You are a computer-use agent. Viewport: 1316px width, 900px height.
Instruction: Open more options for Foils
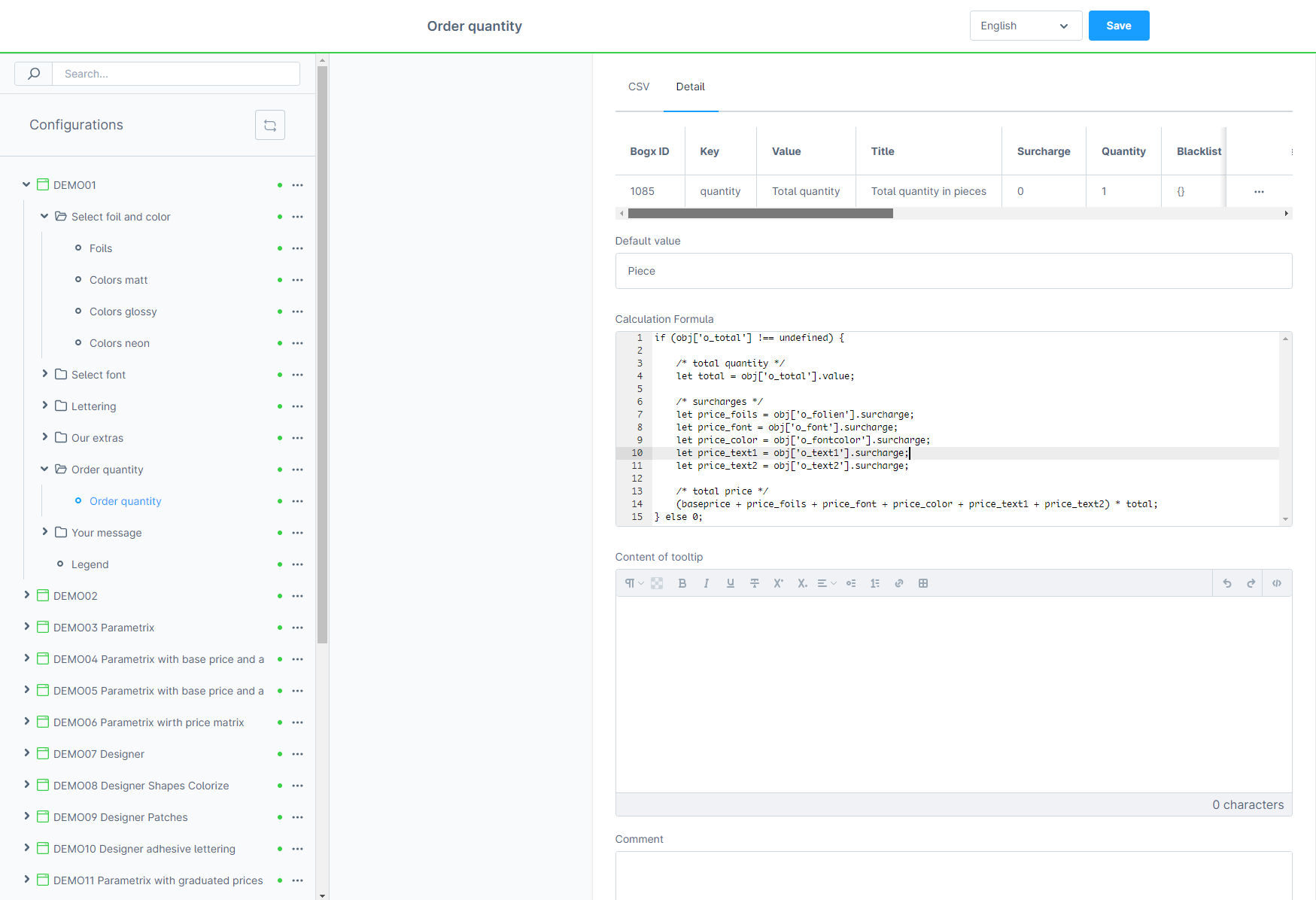(298, 248)
